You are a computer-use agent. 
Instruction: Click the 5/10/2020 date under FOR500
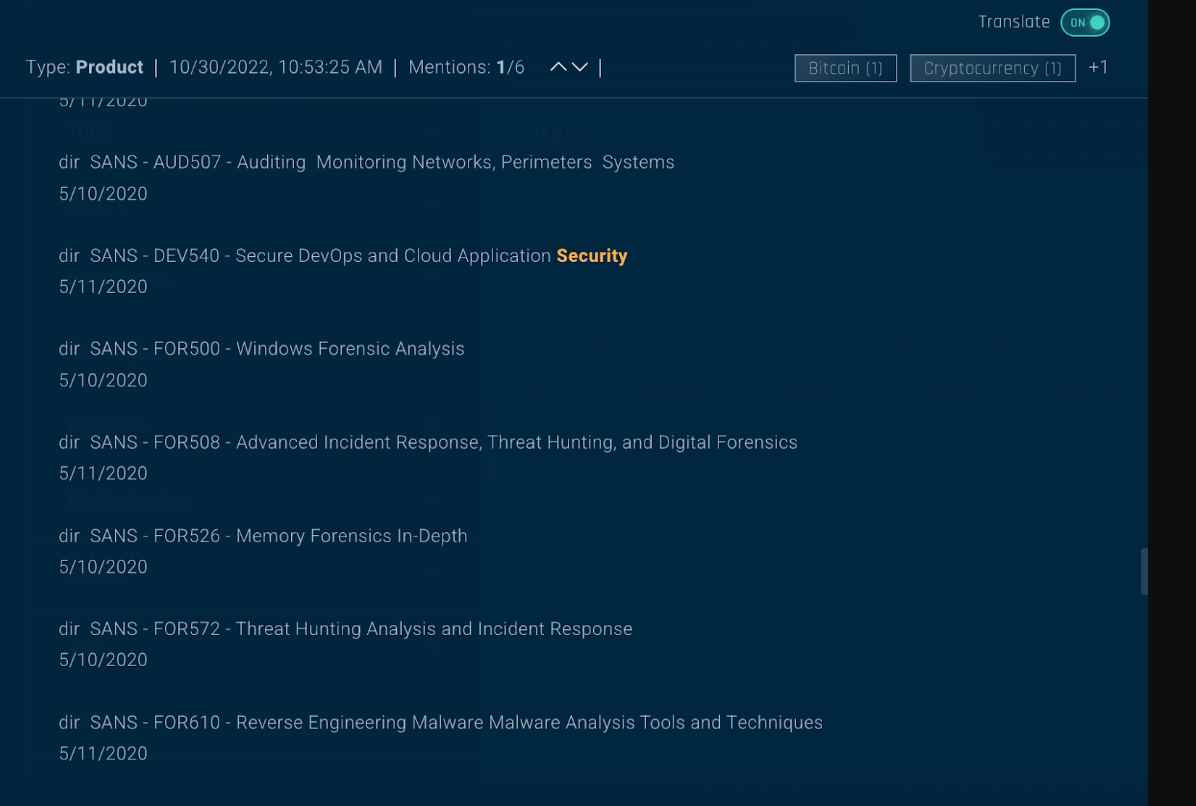tap(103, 381)
